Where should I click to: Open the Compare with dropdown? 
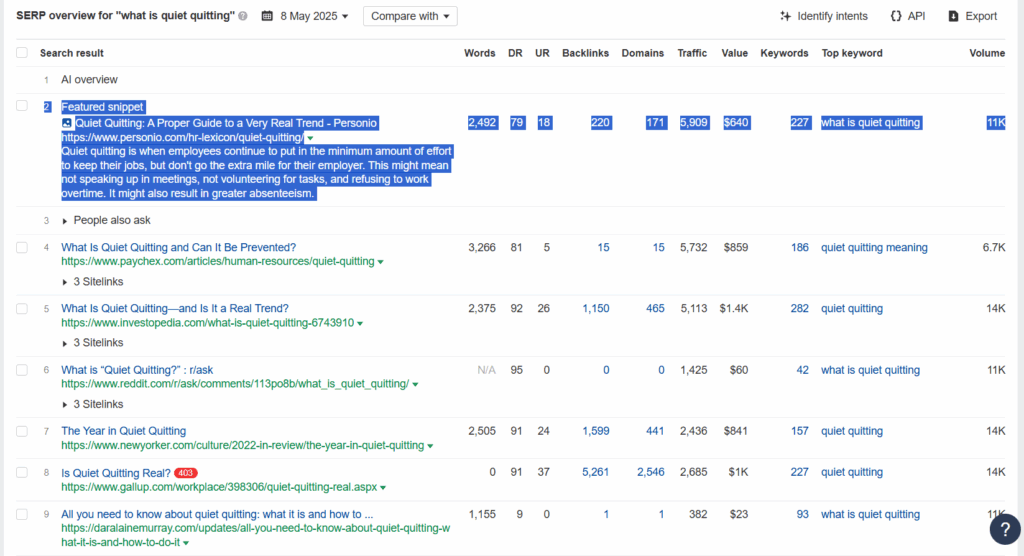coord(410,16)
